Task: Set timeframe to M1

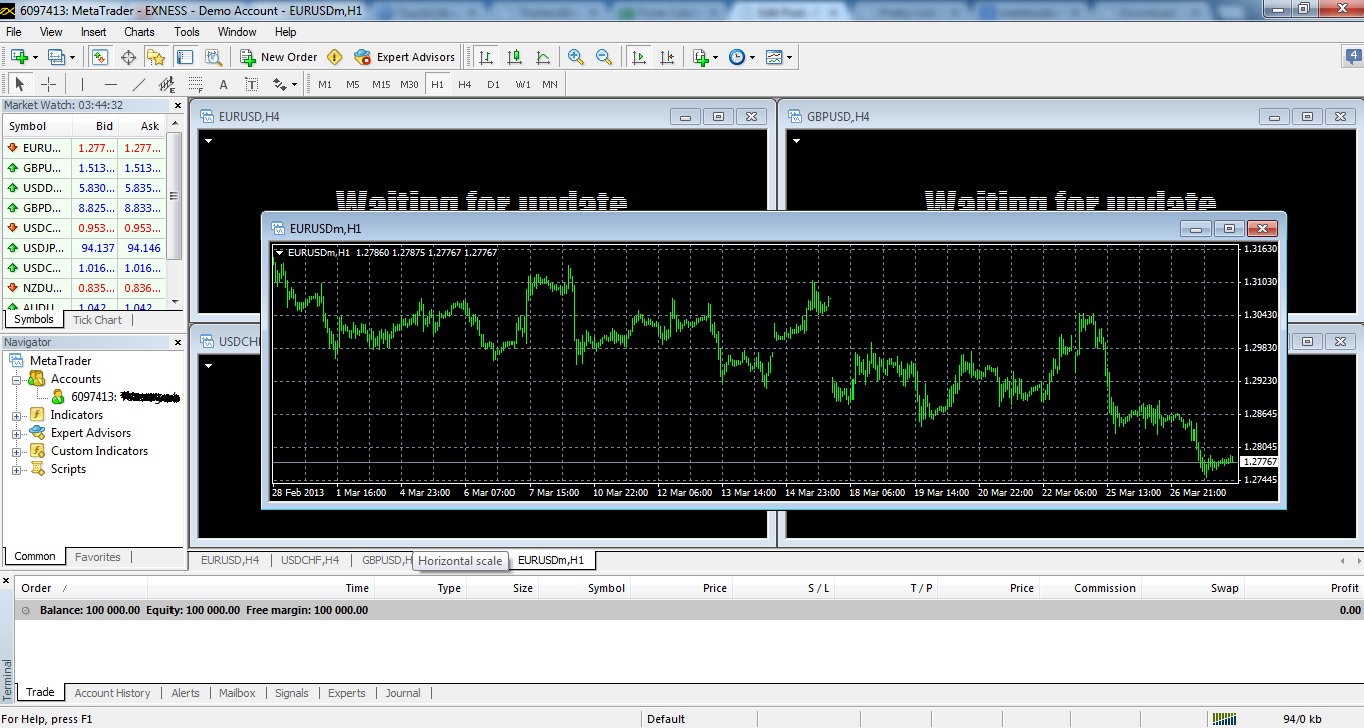Action: click(x=325, y=84)
